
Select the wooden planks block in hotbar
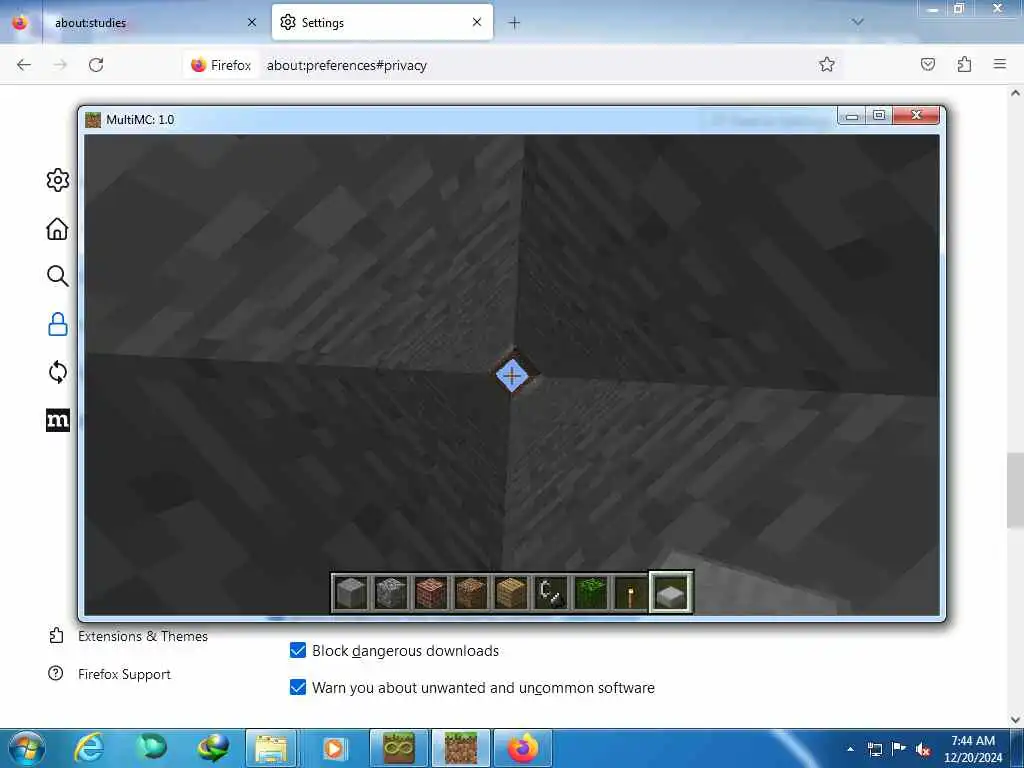(511, 592)
